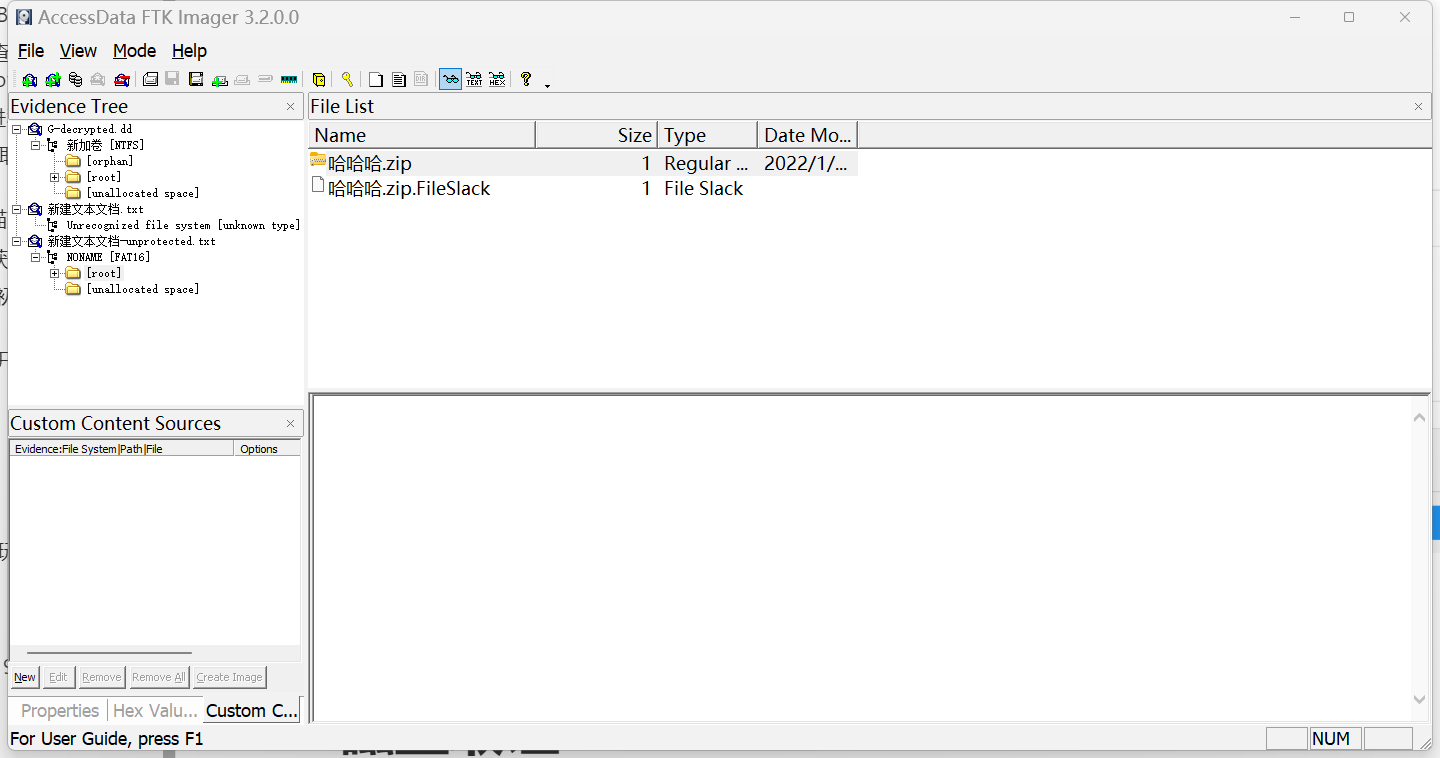Close the Custom Content Sources panel
The height and width of the screenshot is (758, 1440).
pos(290,423)
